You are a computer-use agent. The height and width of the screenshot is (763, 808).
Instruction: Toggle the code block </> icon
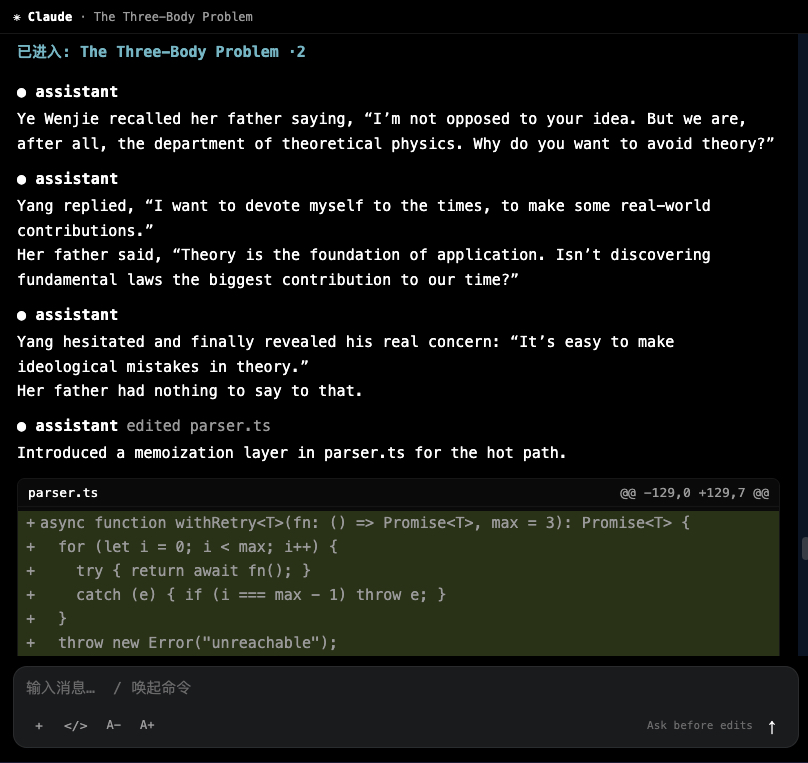[76, 725]
